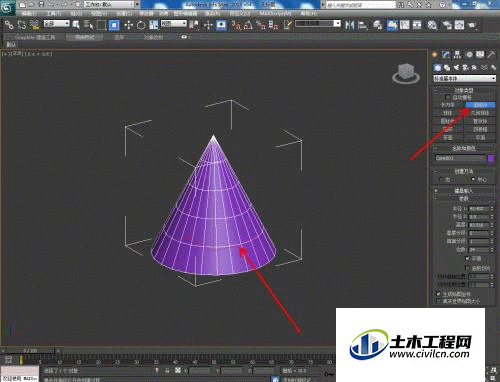The image size is (500, 382).
Task: Select the Edge creation method radio button
Action: point(441,179)
